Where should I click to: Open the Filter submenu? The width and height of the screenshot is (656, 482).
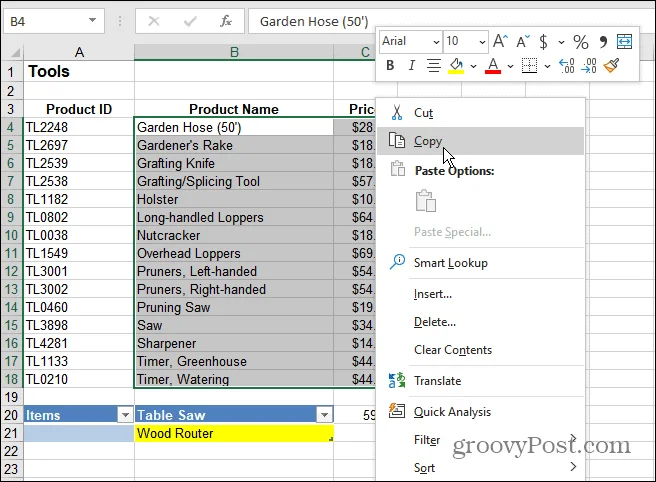[480, 440]
